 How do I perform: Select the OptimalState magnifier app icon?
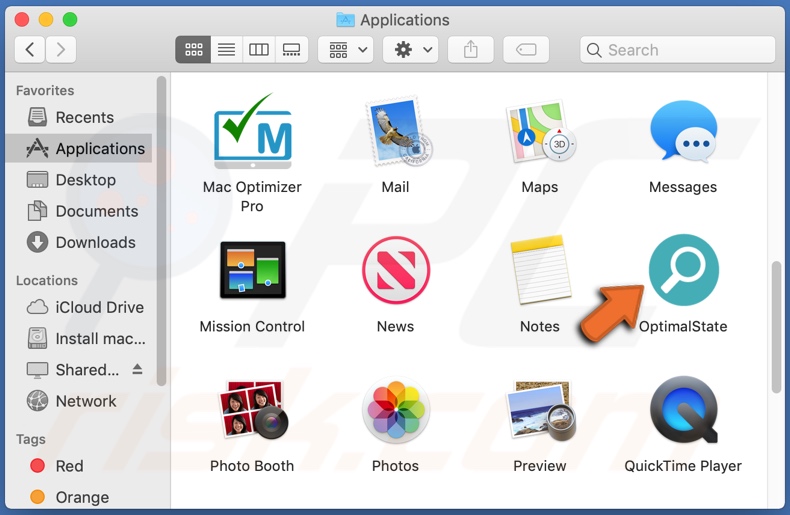(684, 270)
